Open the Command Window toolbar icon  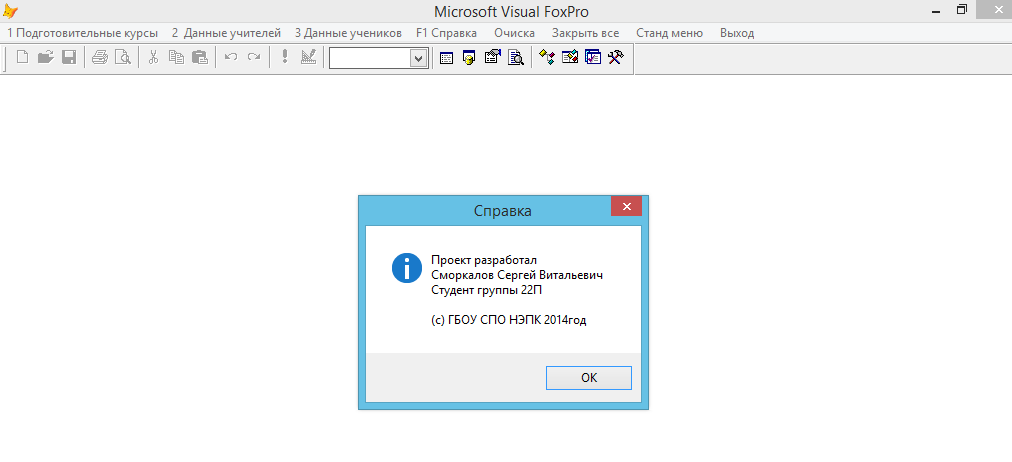pos(446,58)
